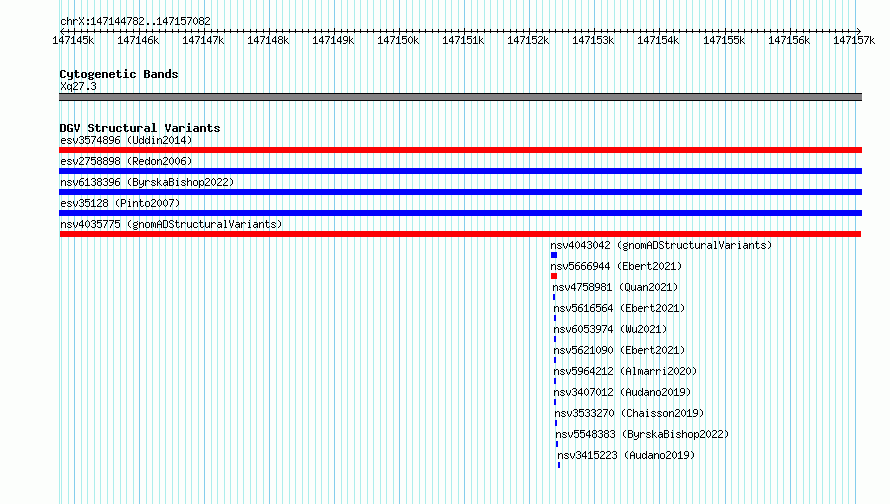Image resolution: width=890 pixels, height=504 pixels.
Task: Open nsv4043042 gnomAD variant label
Action: click(x=661, y=245)
